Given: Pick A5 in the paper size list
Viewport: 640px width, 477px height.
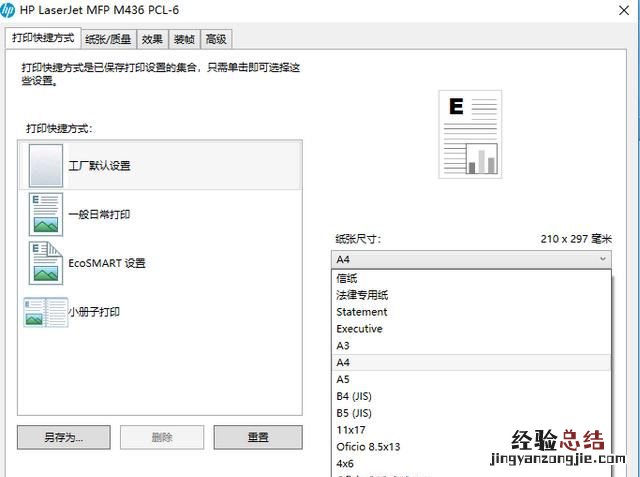Looking at the screenshot, I should tap(471, 379).
